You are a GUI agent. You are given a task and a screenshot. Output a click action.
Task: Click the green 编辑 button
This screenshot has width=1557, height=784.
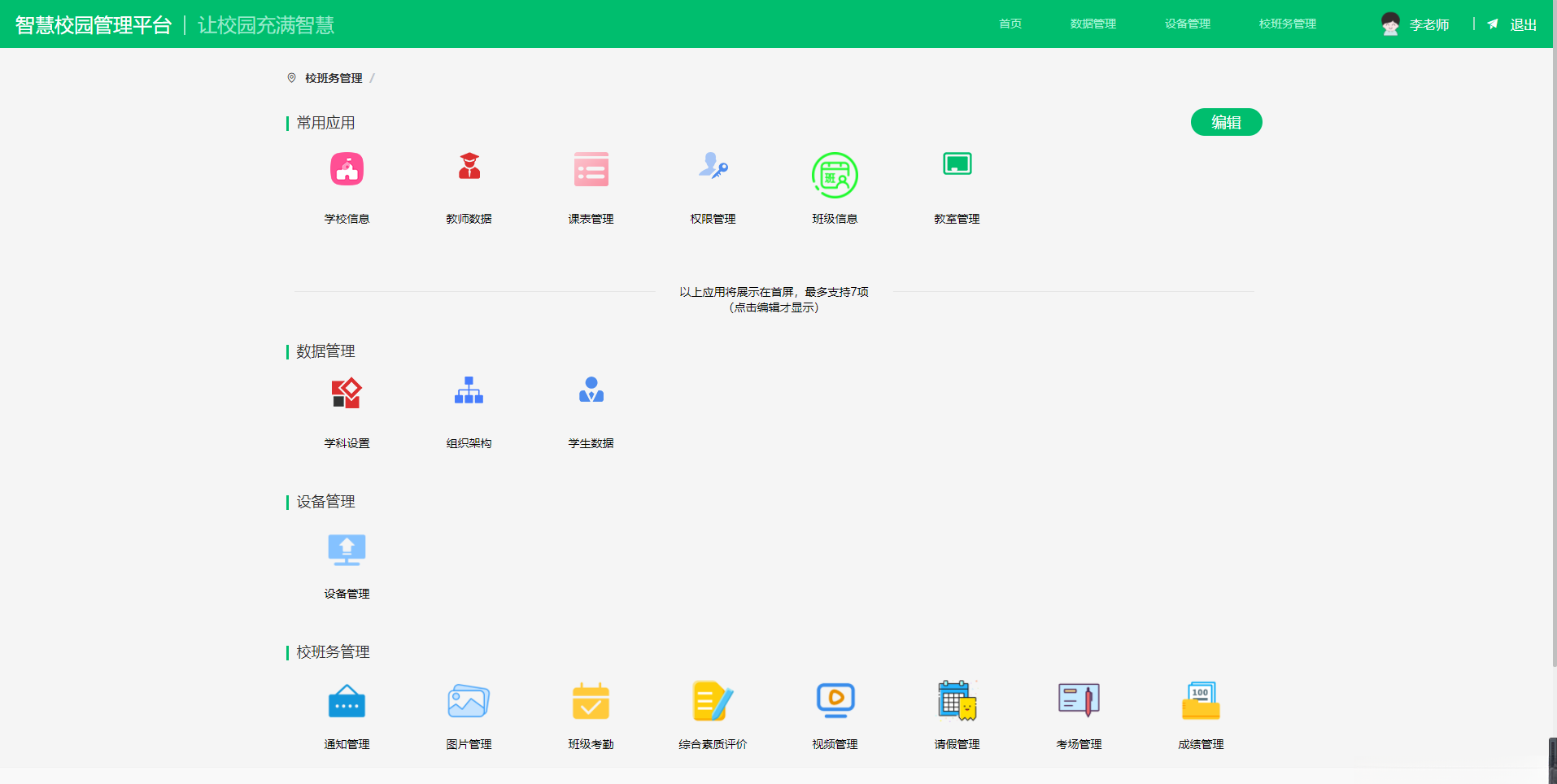[1227, 122]
